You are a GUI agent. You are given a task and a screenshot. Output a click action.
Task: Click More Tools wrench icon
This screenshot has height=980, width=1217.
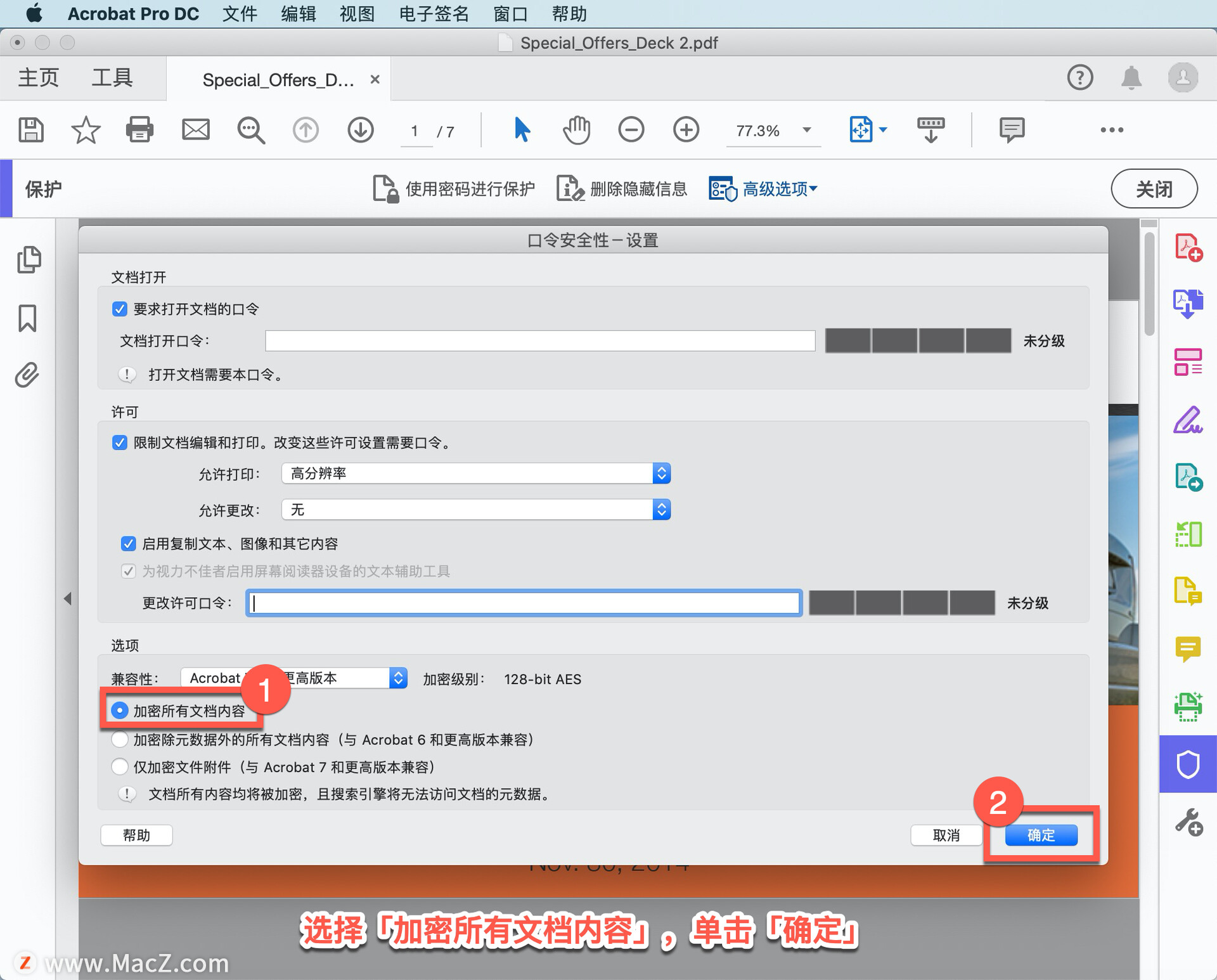1188,822
